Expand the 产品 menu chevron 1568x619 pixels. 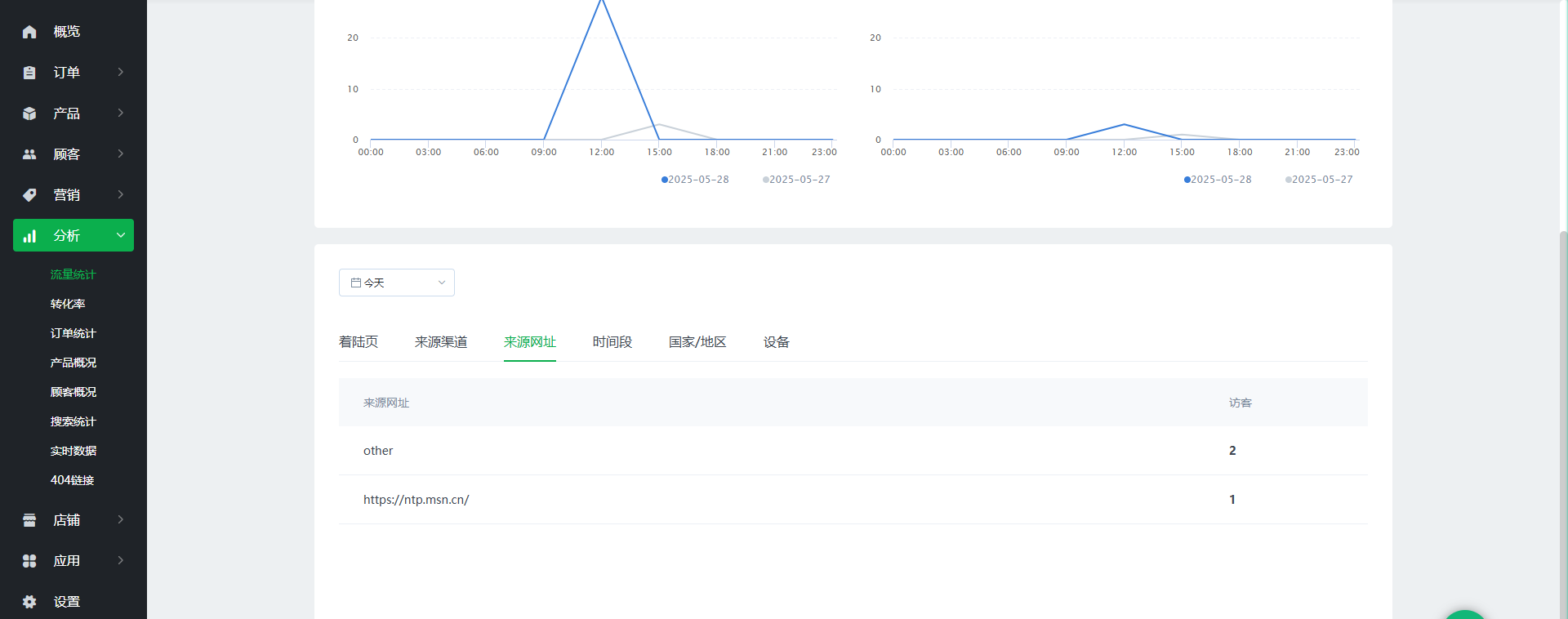tap(121, 113)
